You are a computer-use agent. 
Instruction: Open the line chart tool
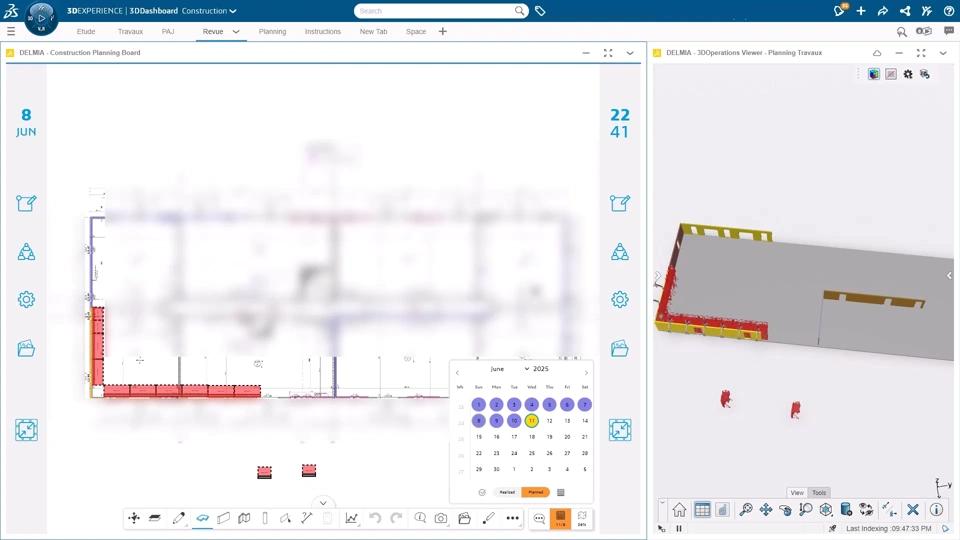[351, 518]
